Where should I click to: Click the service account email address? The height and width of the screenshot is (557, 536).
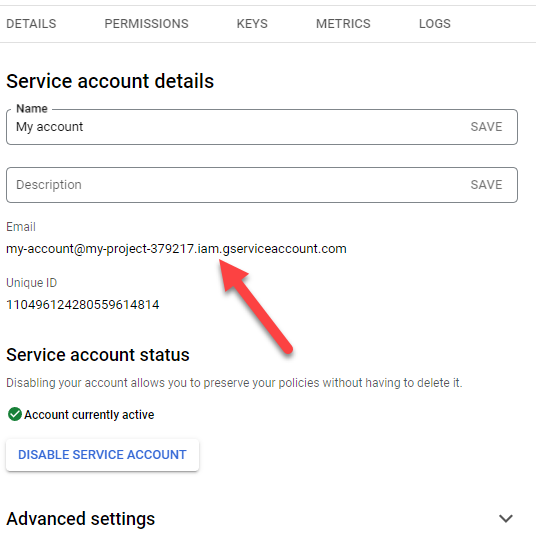176,249
